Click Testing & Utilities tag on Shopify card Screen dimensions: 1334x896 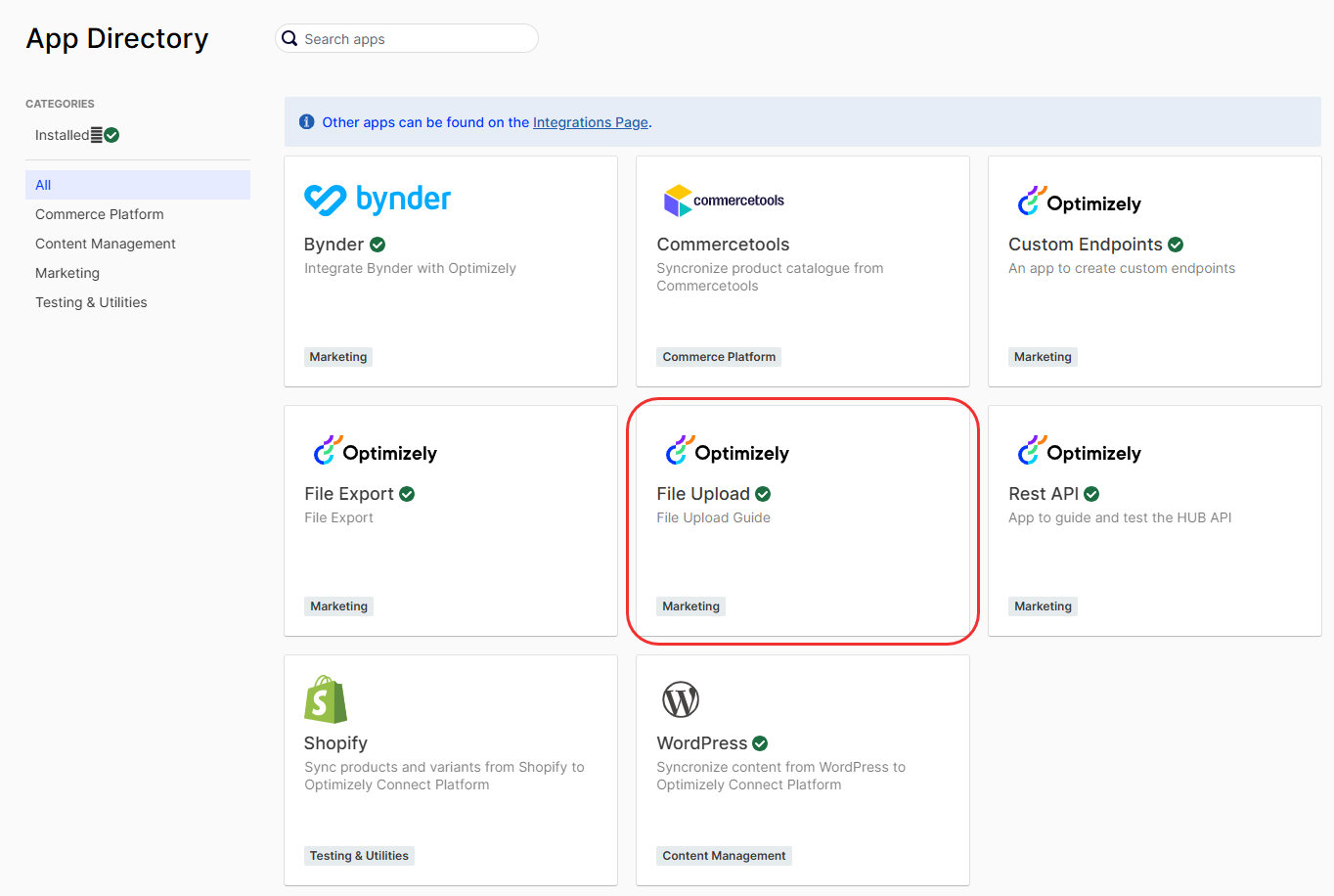pyautogui.click(x=359, y=856)
